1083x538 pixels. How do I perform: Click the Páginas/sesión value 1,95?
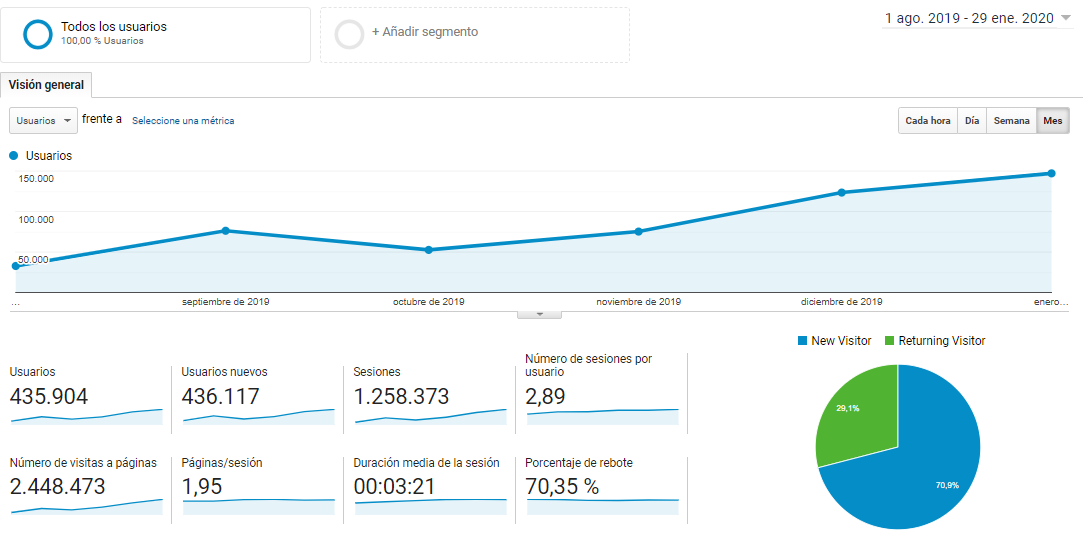point(202,487)
